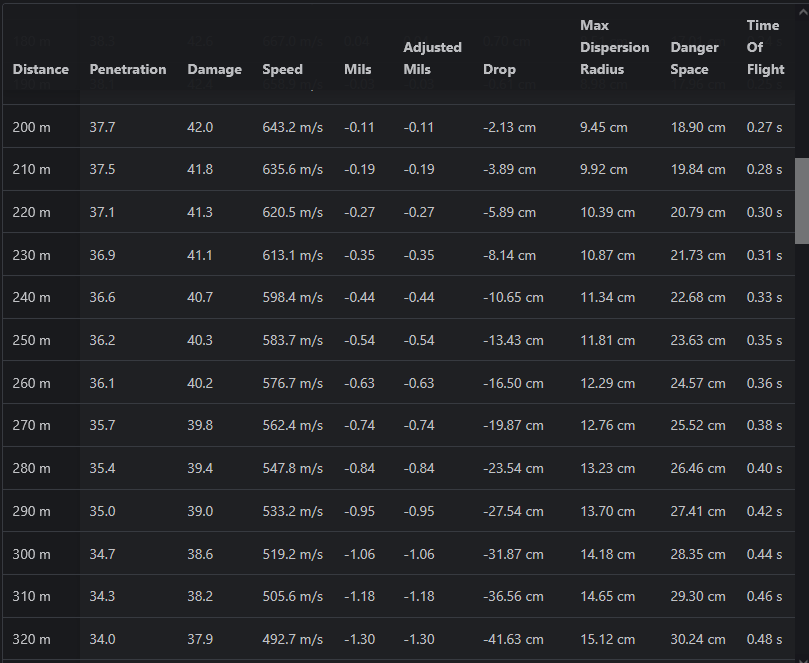809x663 pixels.
Task: Click the 38.2 damage value
Action: coord(200,596)
